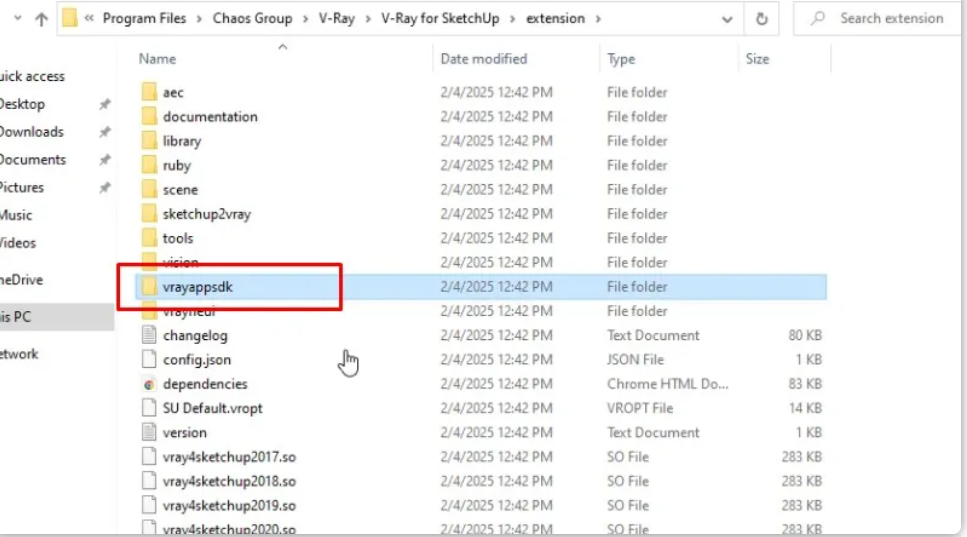Viewport: 967px width, 537px height.
Task: Click the Size column header
Action: click(757, 59)
